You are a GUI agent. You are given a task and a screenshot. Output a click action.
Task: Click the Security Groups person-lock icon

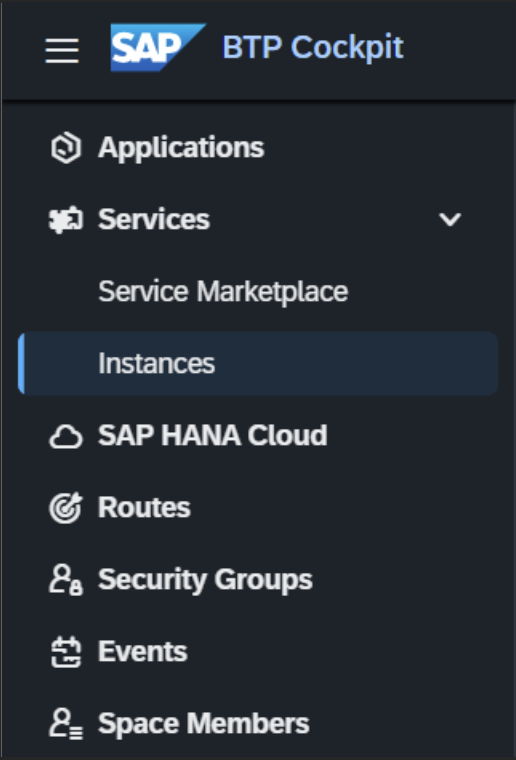pyautogui.click(x=66, y=579)
